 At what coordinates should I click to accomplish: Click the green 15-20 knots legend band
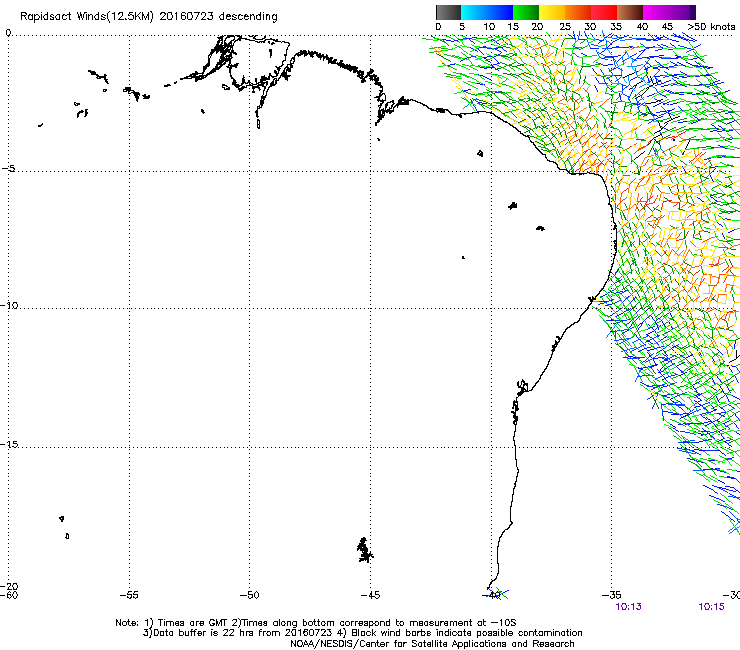pyautogui.click(x=526, y=12)
